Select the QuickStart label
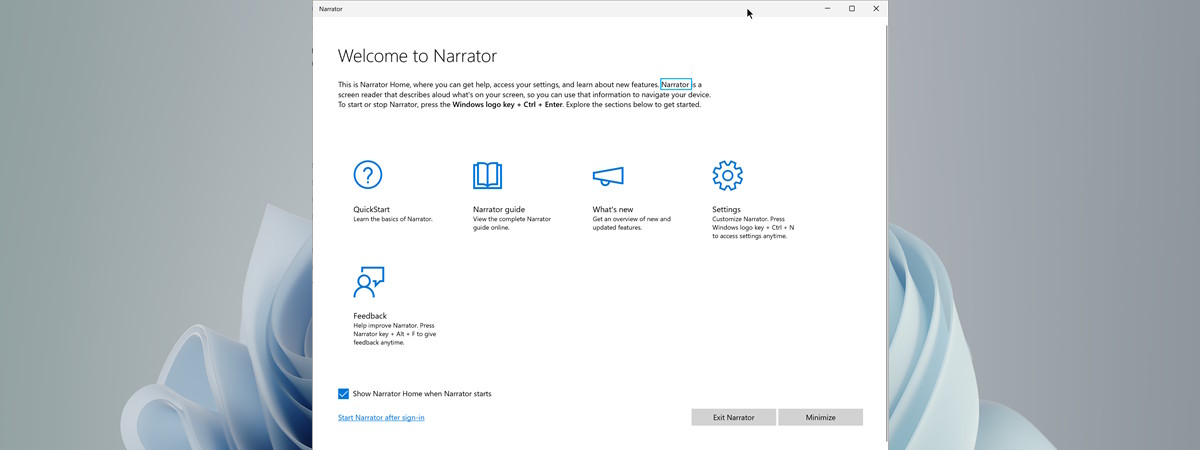This screenshot has width=1200, height=450. point(371,209)
